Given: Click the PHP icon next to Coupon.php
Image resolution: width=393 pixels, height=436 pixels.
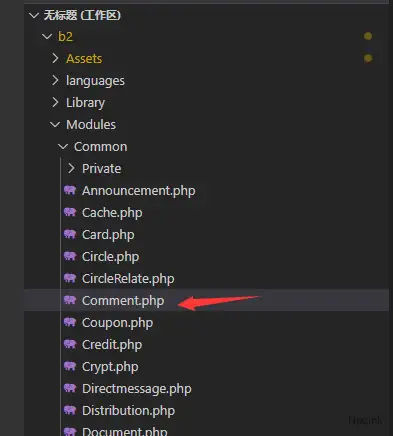Looking at the screenshot, I should pos(70,322).
